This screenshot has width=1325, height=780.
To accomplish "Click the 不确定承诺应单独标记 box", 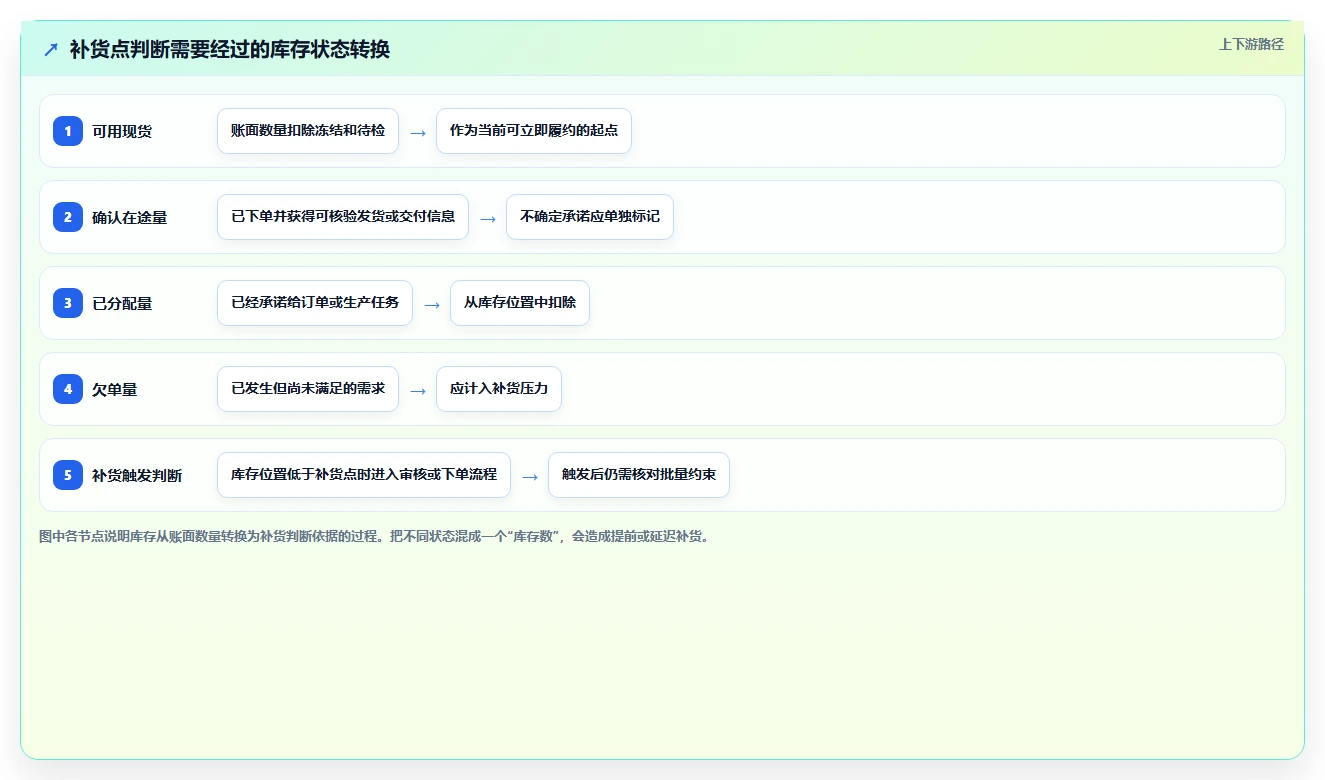I will click(x=590, y=217).
